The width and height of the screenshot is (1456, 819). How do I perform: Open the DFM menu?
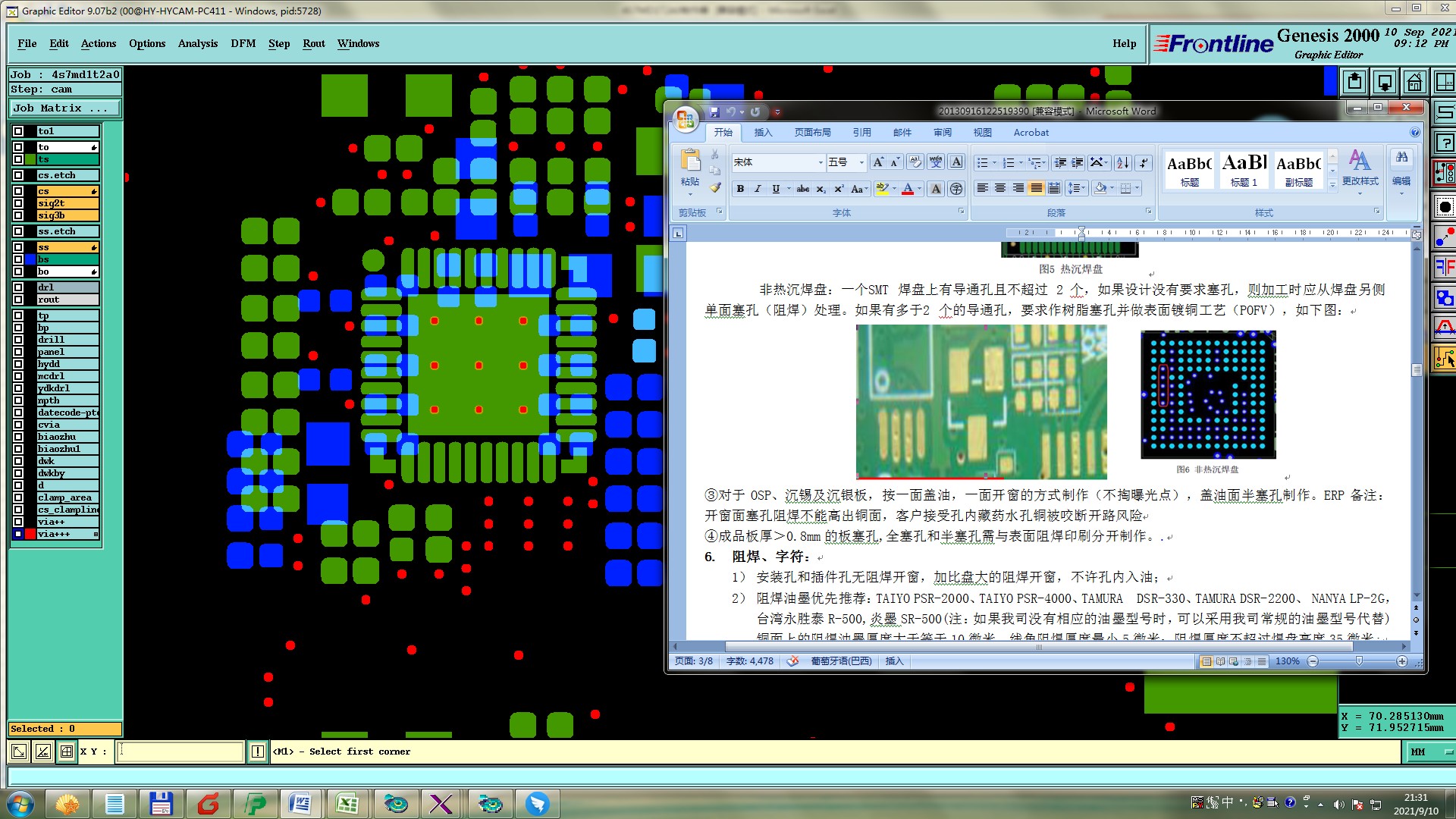point(243,43)
